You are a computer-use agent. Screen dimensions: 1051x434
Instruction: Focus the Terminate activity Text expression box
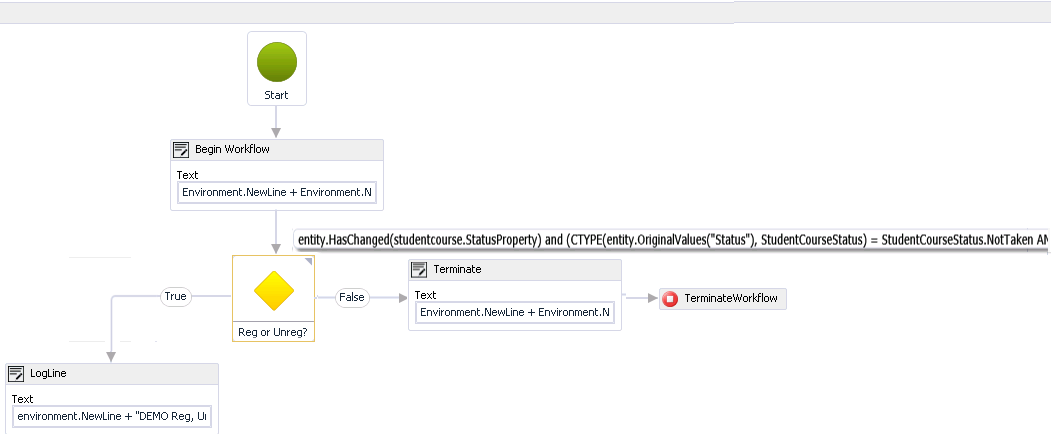(x=514, y=313)
